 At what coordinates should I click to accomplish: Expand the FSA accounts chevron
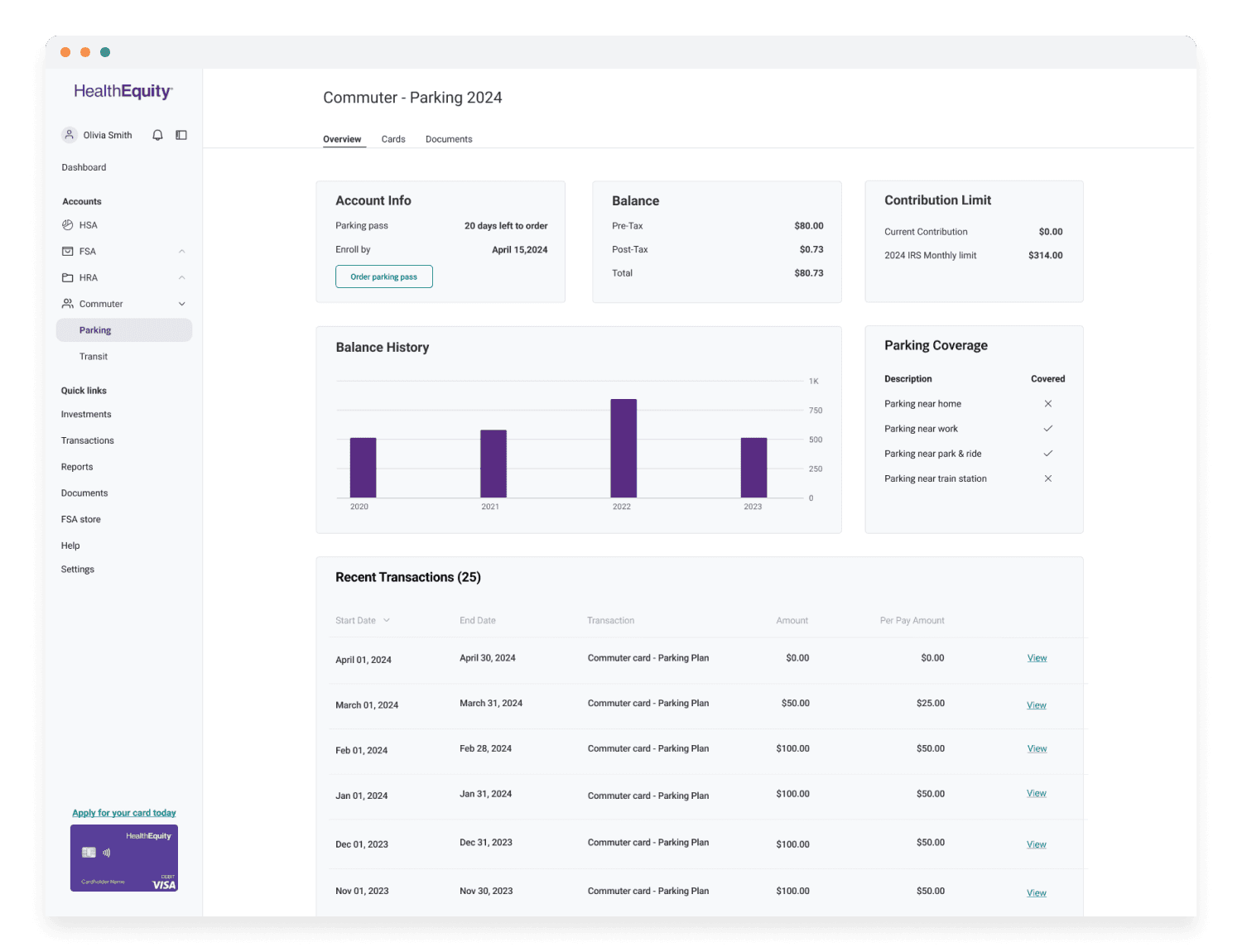[x=182, y=251]
